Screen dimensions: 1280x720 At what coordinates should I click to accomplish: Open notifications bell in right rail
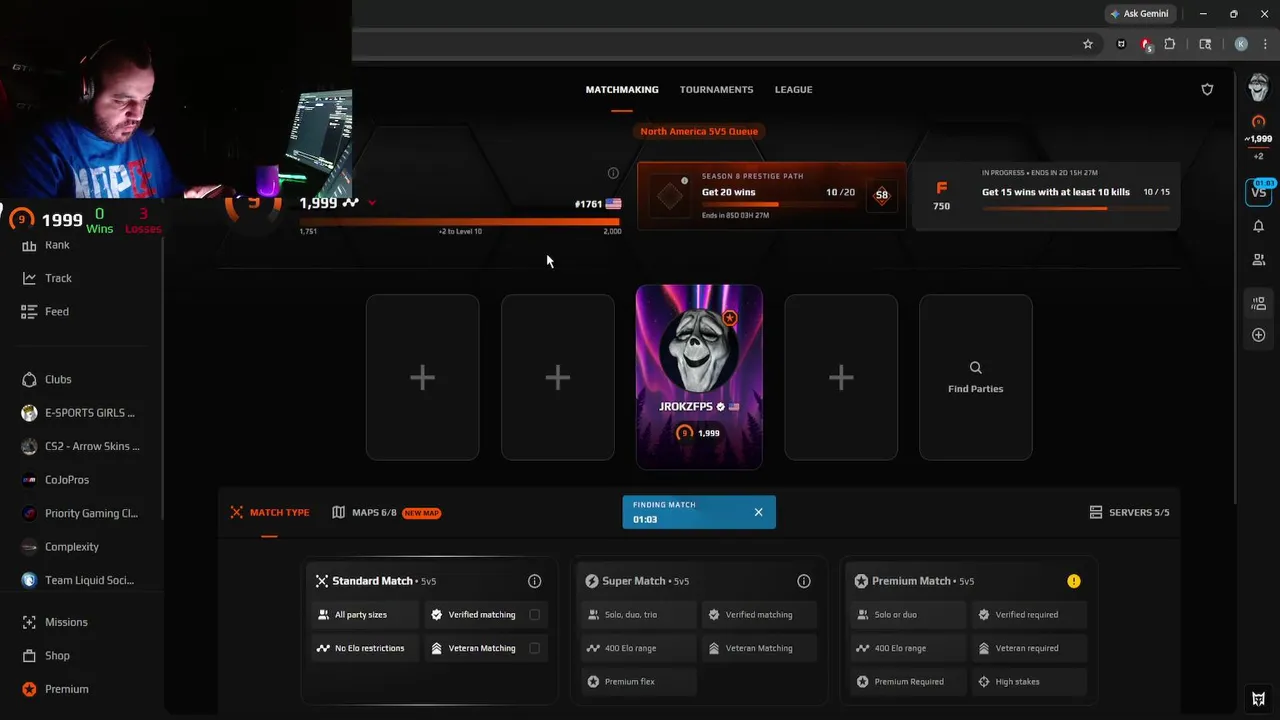tap(1258, 226)
